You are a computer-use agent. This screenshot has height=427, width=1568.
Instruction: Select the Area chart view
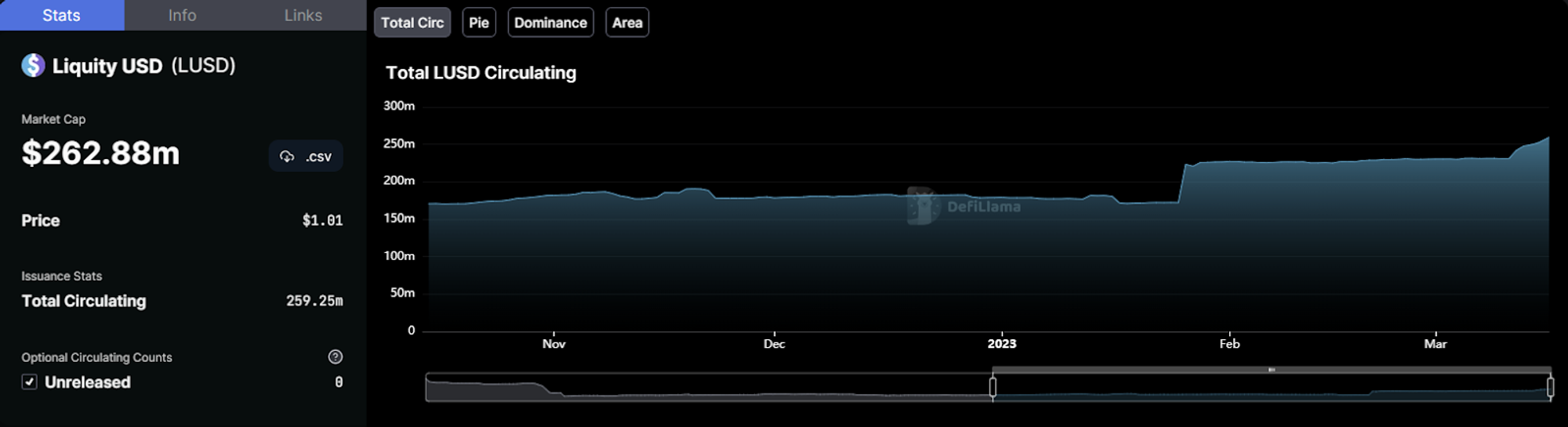[x=627, y=23]
